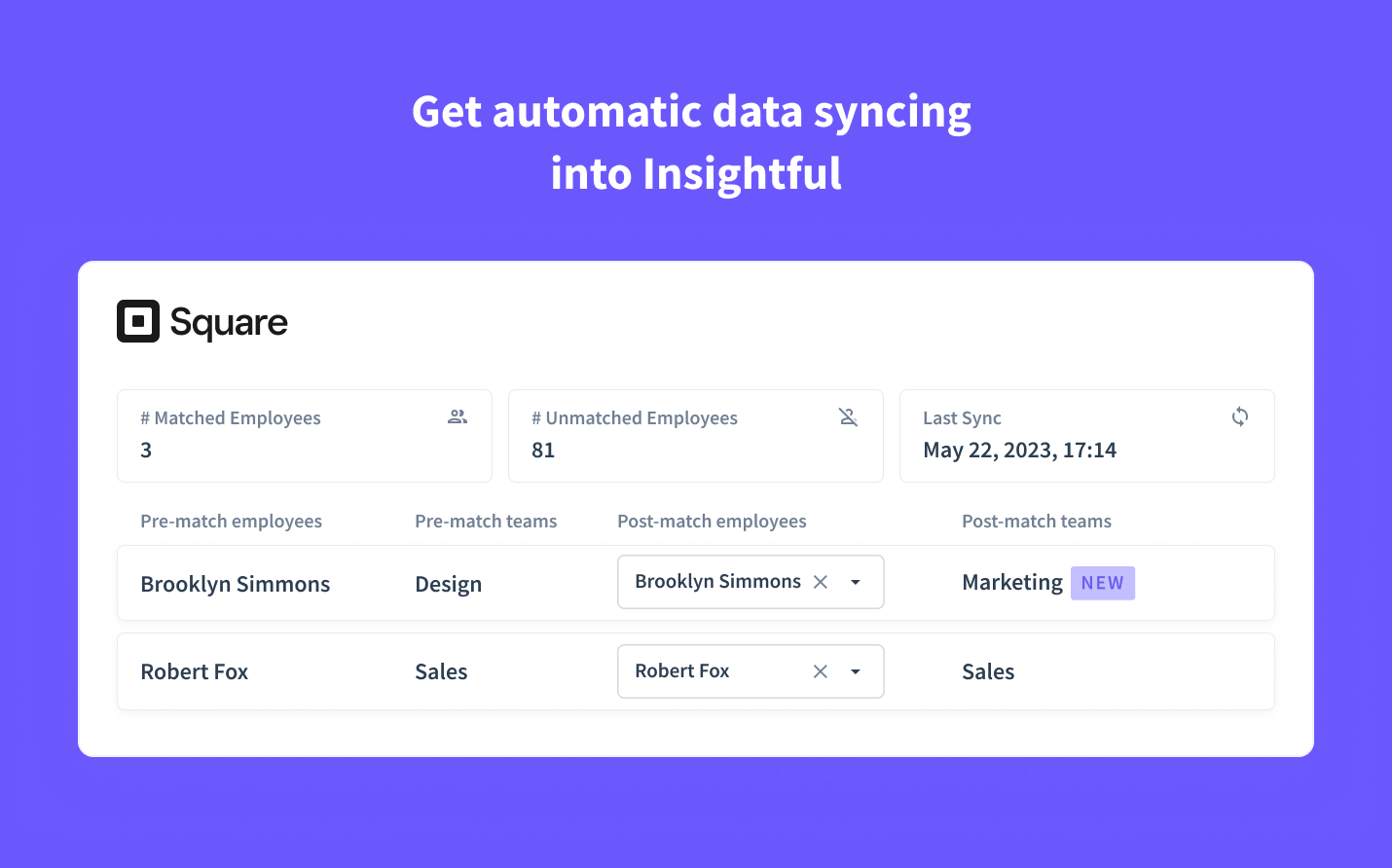Click the matched employees people icon

coord(457,416)
